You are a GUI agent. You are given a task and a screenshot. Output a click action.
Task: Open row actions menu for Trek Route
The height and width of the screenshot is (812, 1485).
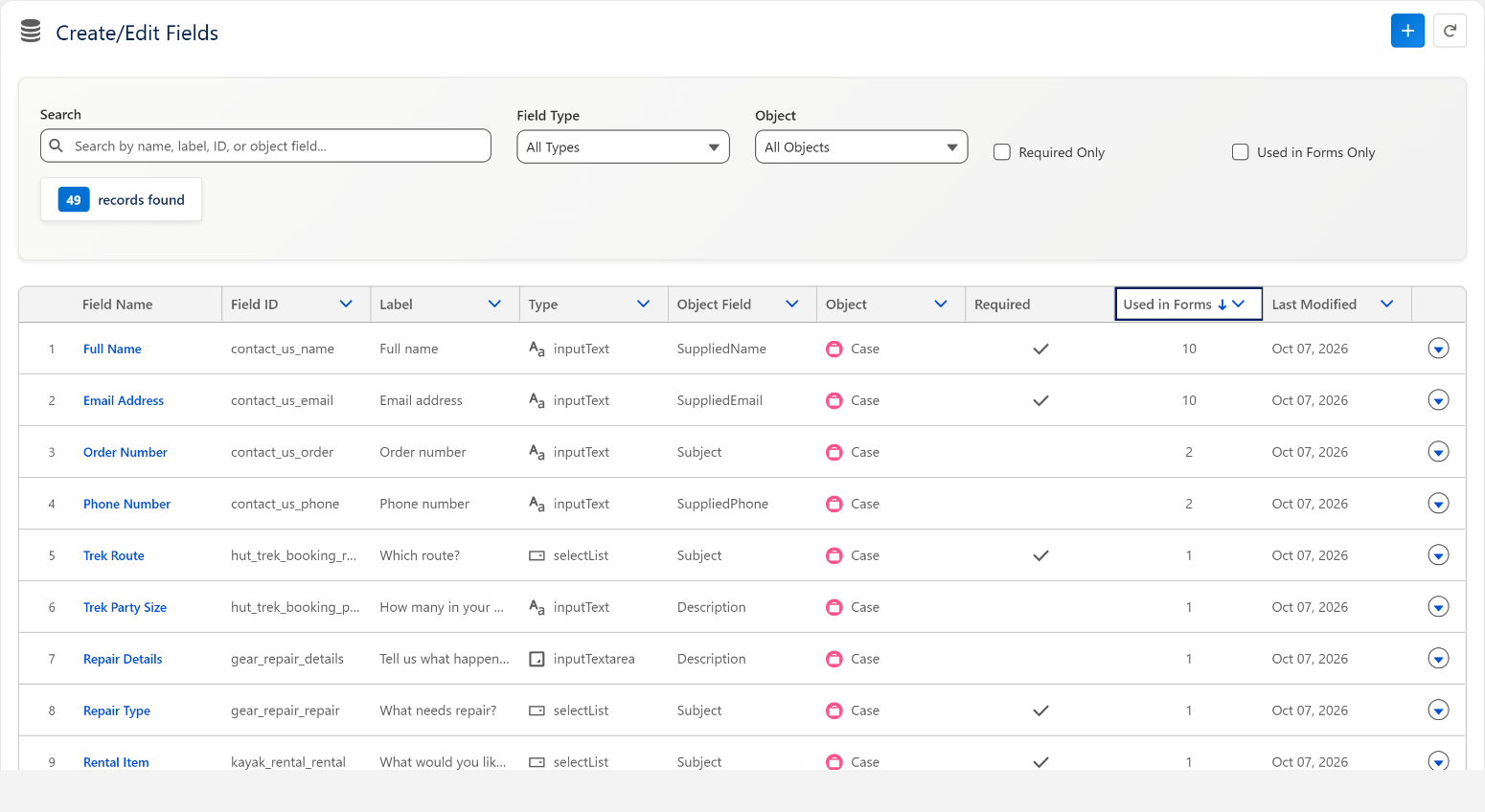pos(1438,555)
